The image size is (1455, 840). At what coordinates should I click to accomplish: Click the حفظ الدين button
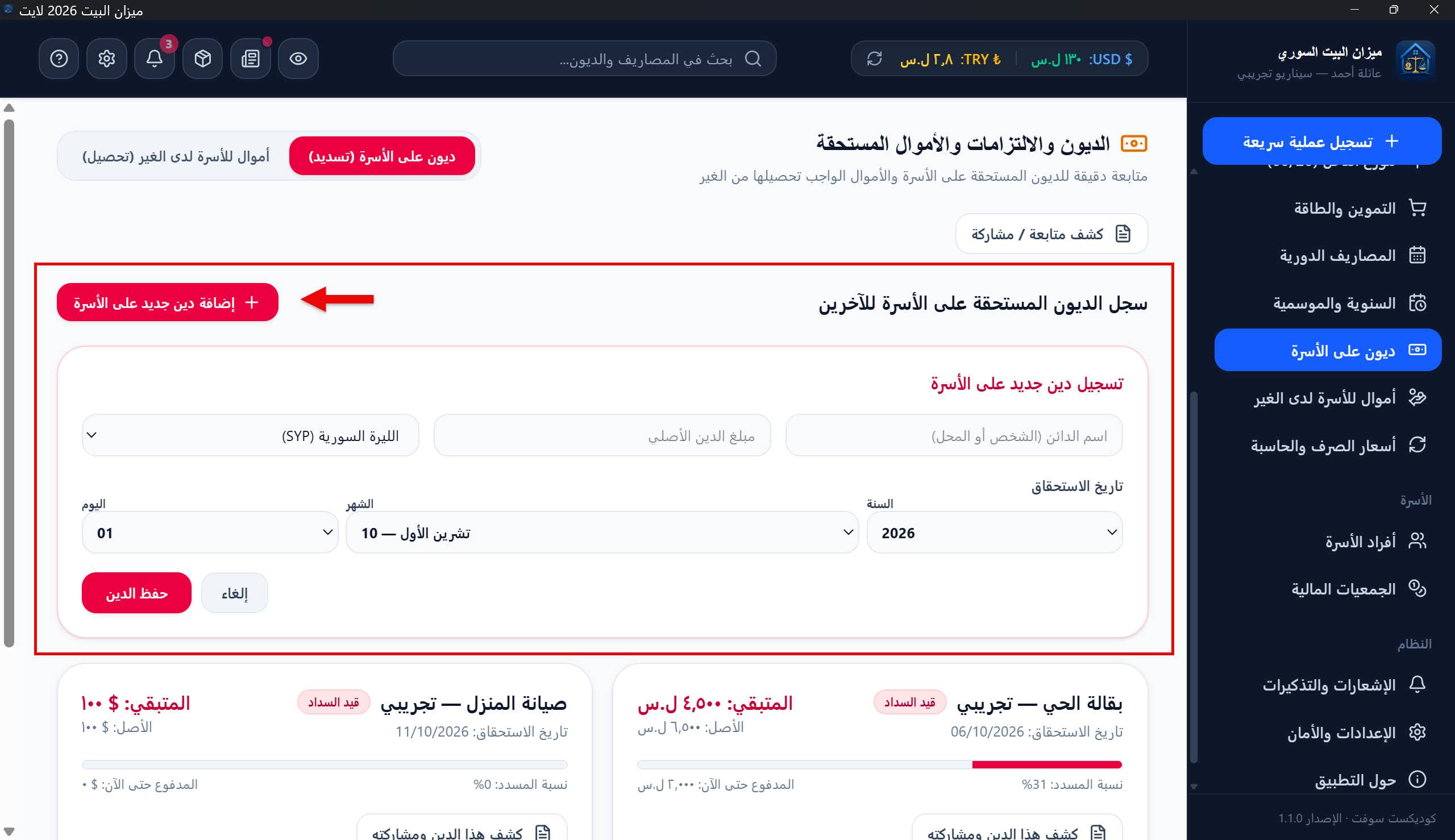(x=137, y=593)
